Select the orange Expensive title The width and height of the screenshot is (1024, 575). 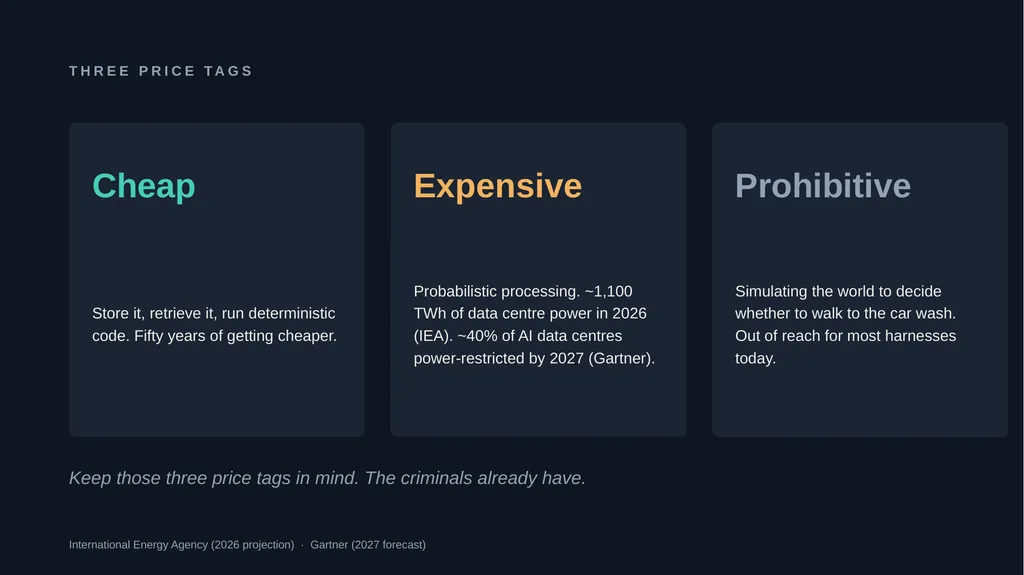click(498, 186)
